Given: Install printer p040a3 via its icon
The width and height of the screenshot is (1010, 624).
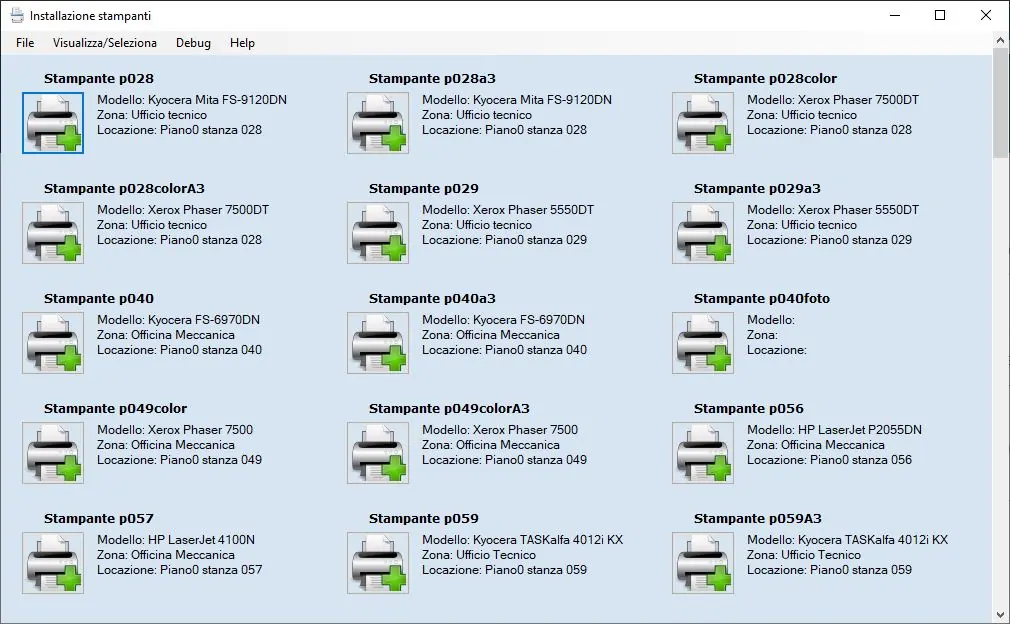Looking at the screenshot, I should click(378, 343).
